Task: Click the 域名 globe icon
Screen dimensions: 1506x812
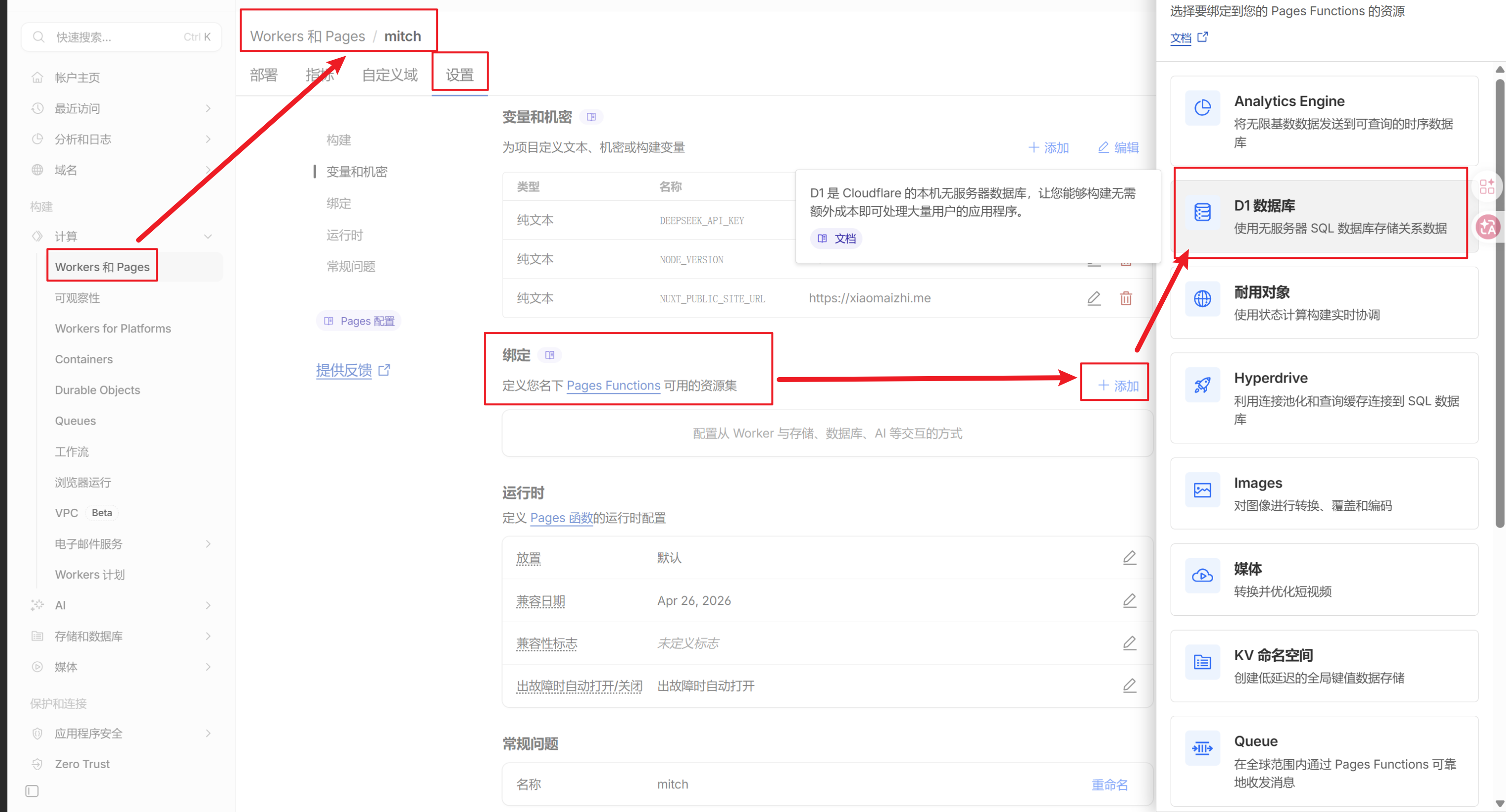Action: (37, 170)
